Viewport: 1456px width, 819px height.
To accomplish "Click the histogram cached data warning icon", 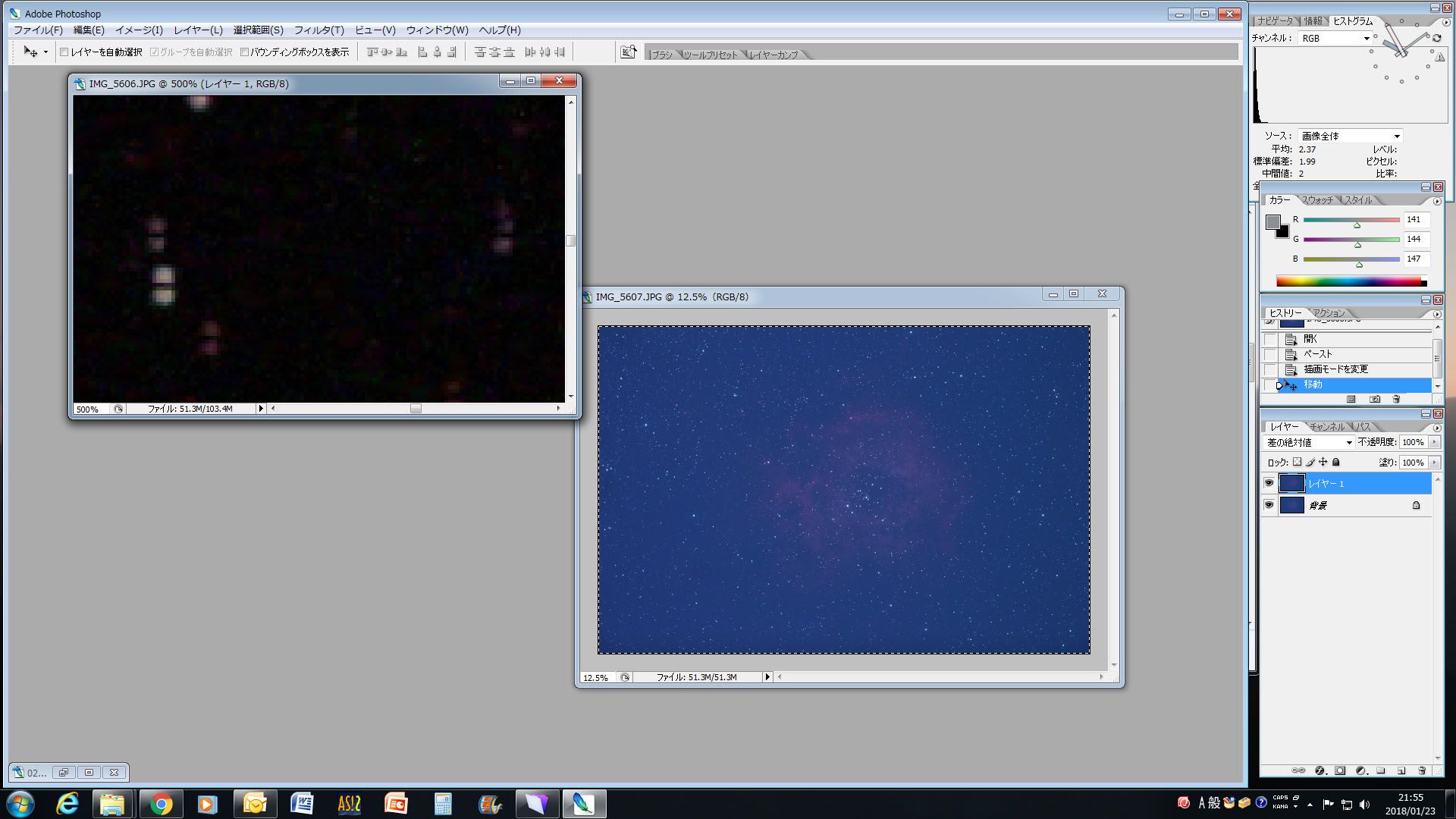I will [1440, 57].
